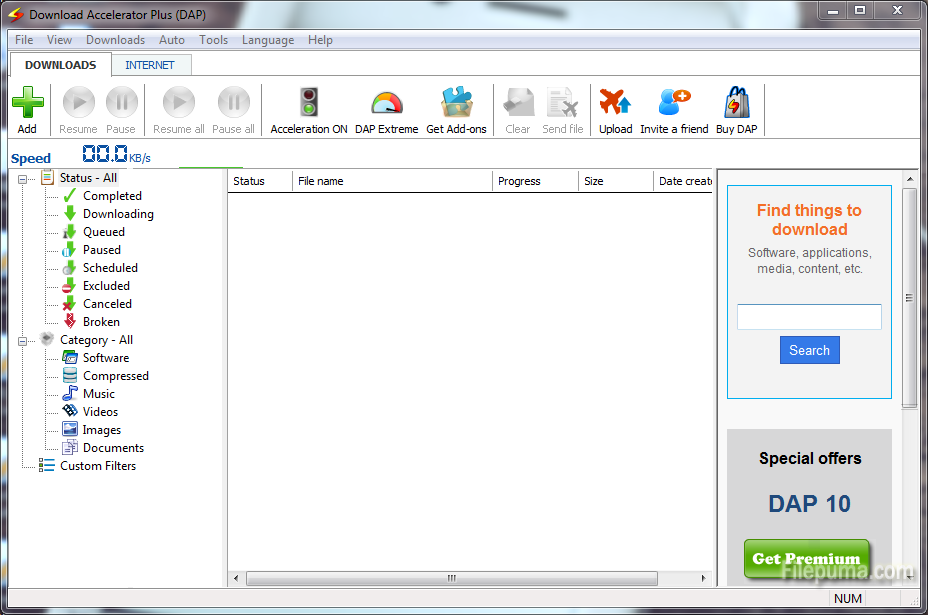The image size is (928, 615).
Task: Click the green Add download icon
Action: tap(27, 103)
